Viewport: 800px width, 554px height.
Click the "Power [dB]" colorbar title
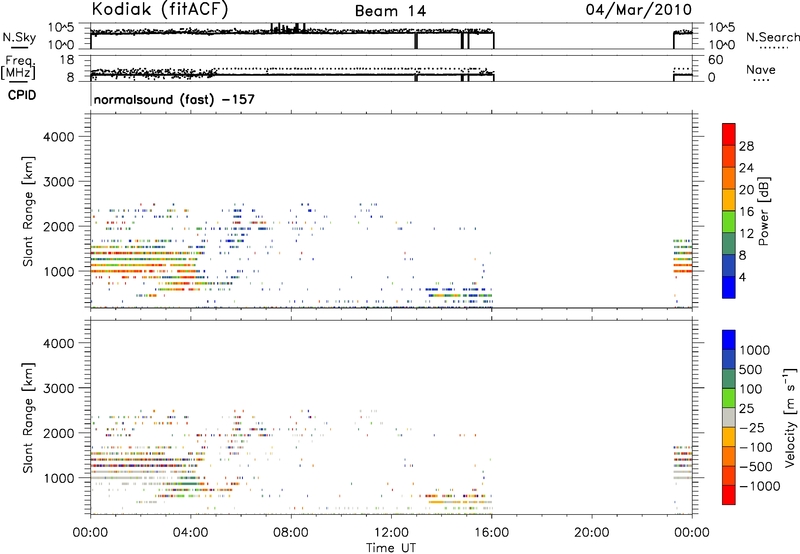764,211
